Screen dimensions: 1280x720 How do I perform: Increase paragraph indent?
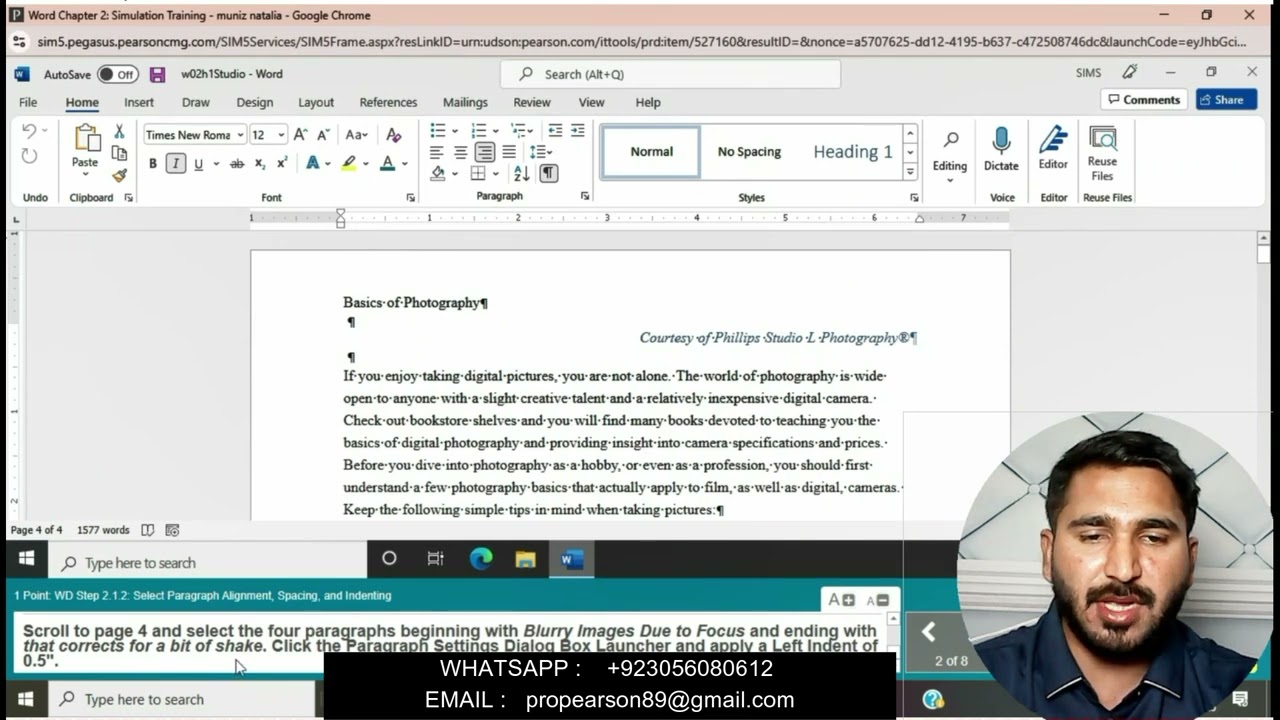tap(577, 131)
